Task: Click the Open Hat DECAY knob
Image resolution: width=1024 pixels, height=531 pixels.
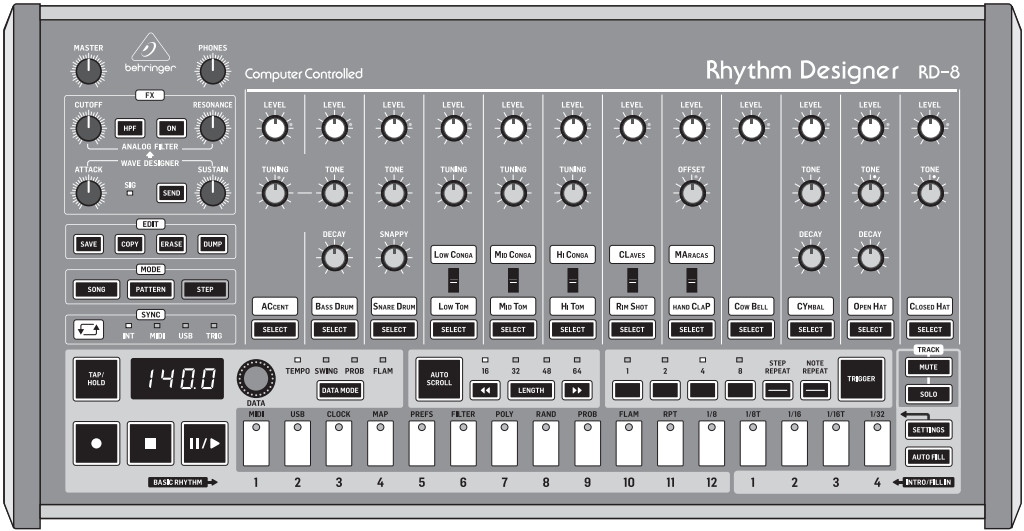Action: point(870,258)
